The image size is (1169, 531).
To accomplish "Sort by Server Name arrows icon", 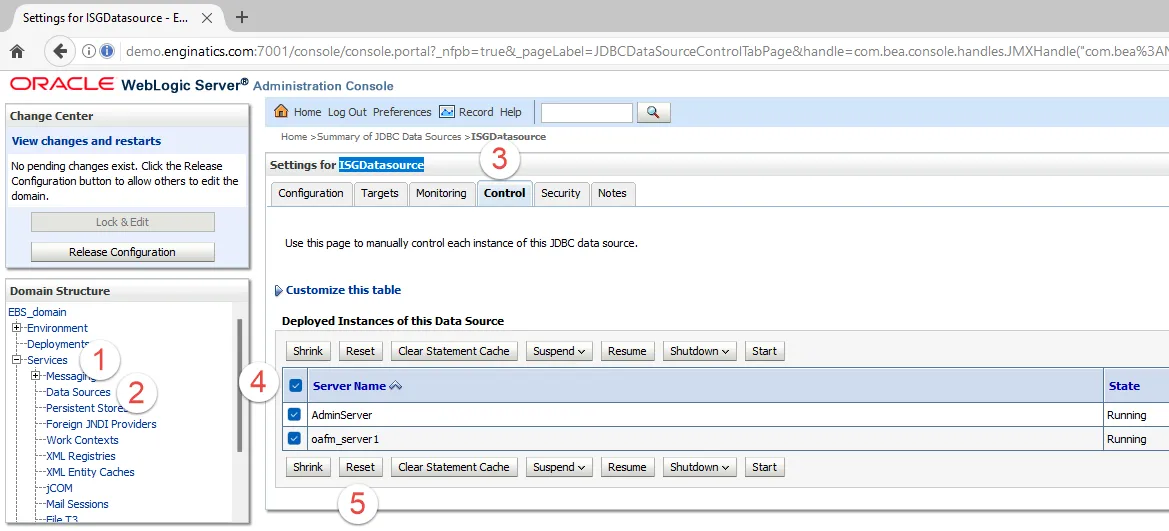I will [396, 386].
